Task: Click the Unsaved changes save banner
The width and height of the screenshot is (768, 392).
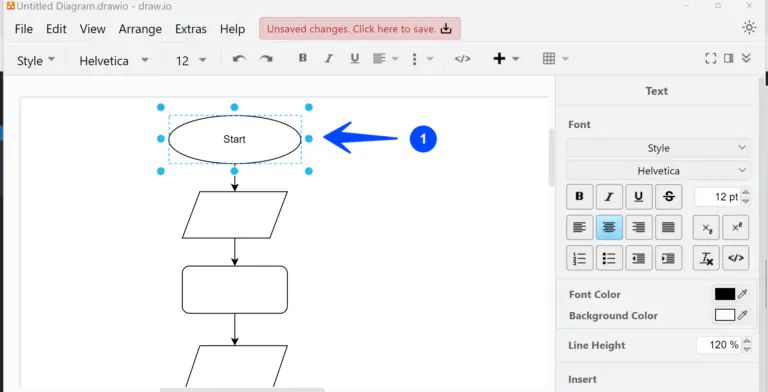Action: tap(360, 28)
